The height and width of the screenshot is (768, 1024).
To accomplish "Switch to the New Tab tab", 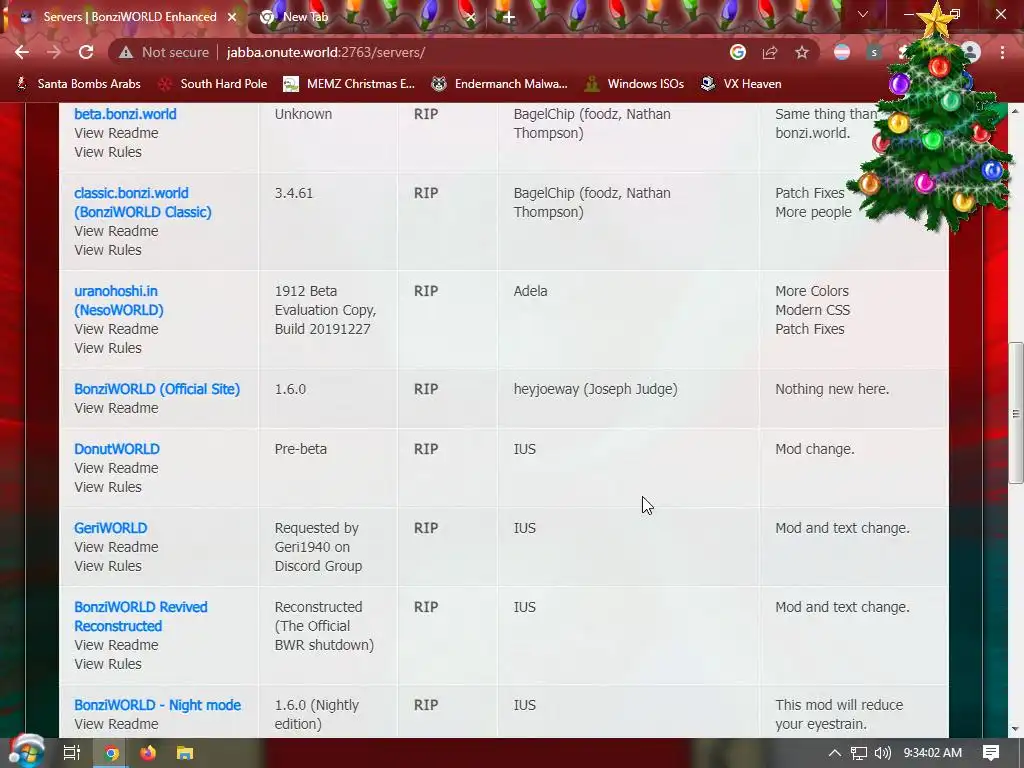I will [x=305, y=17].
